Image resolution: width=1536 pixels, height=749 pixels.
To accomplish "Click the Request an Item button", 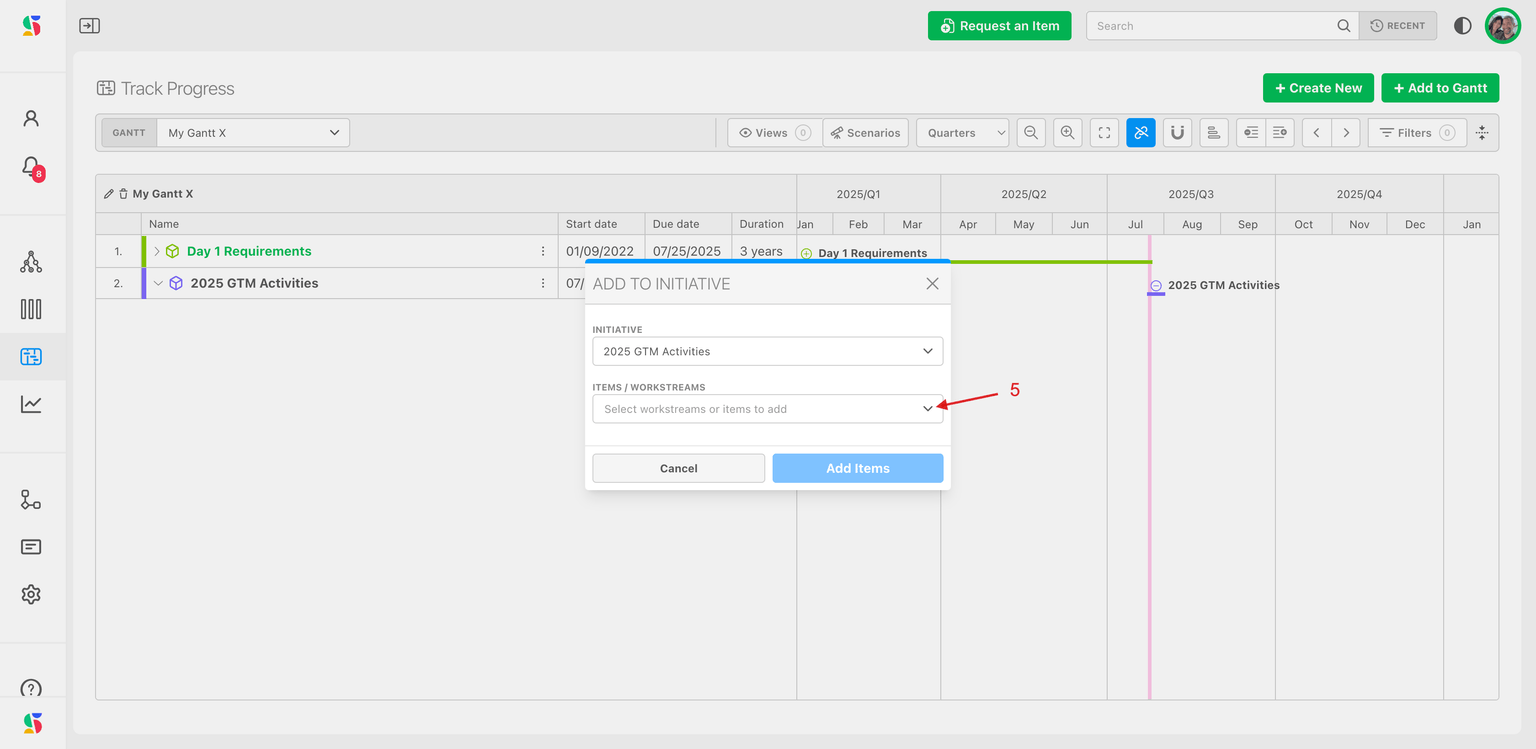I will tap(999, 26).
